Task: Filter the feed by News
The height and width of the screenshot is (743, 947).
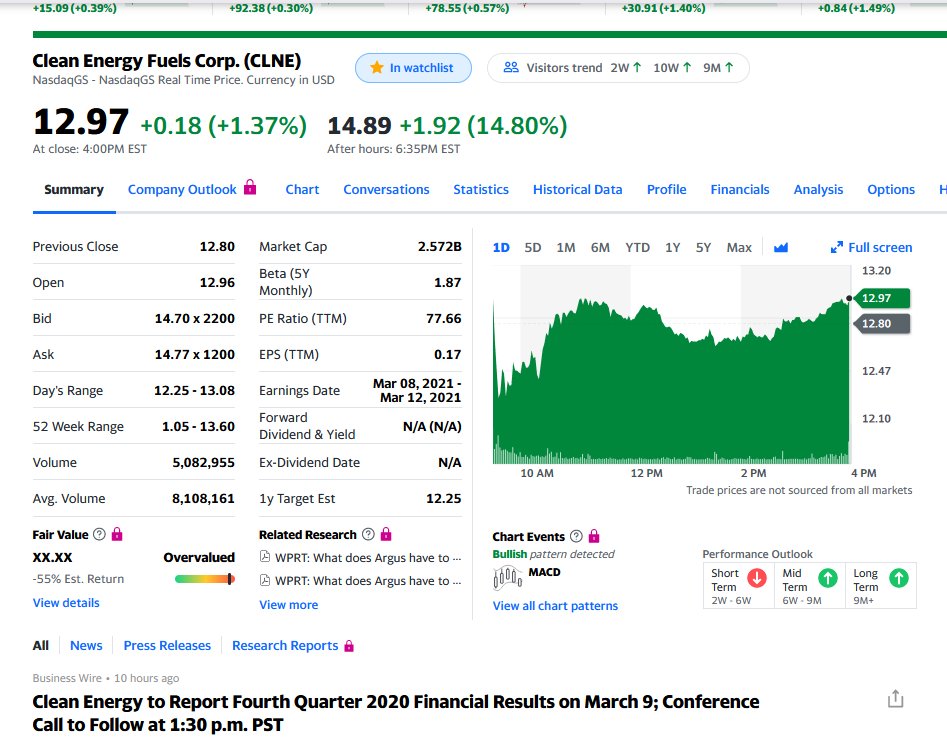Action: point(86,646)
